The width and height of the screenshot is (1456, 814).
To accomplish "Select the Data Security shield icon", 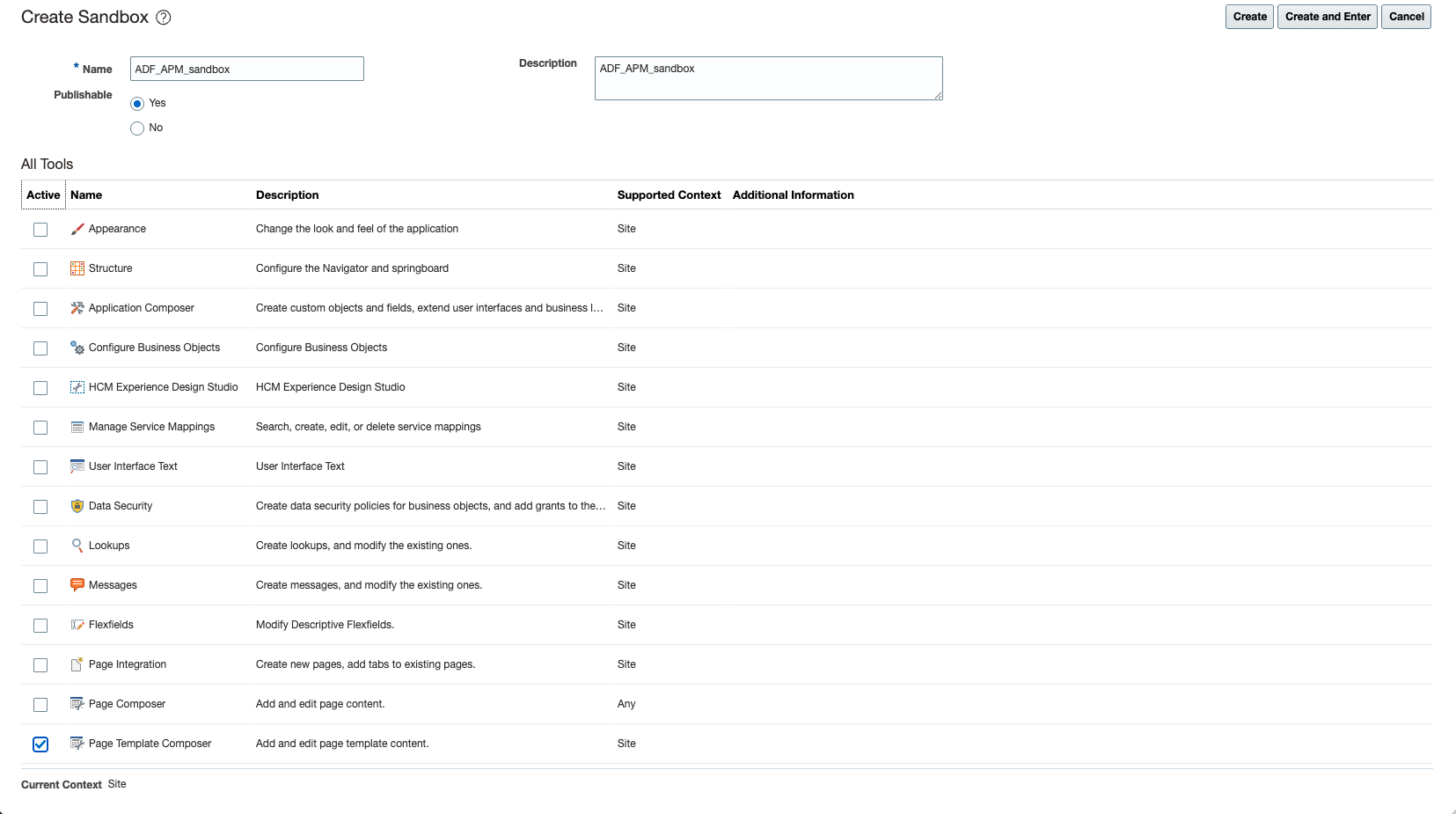I will [77, 506].
